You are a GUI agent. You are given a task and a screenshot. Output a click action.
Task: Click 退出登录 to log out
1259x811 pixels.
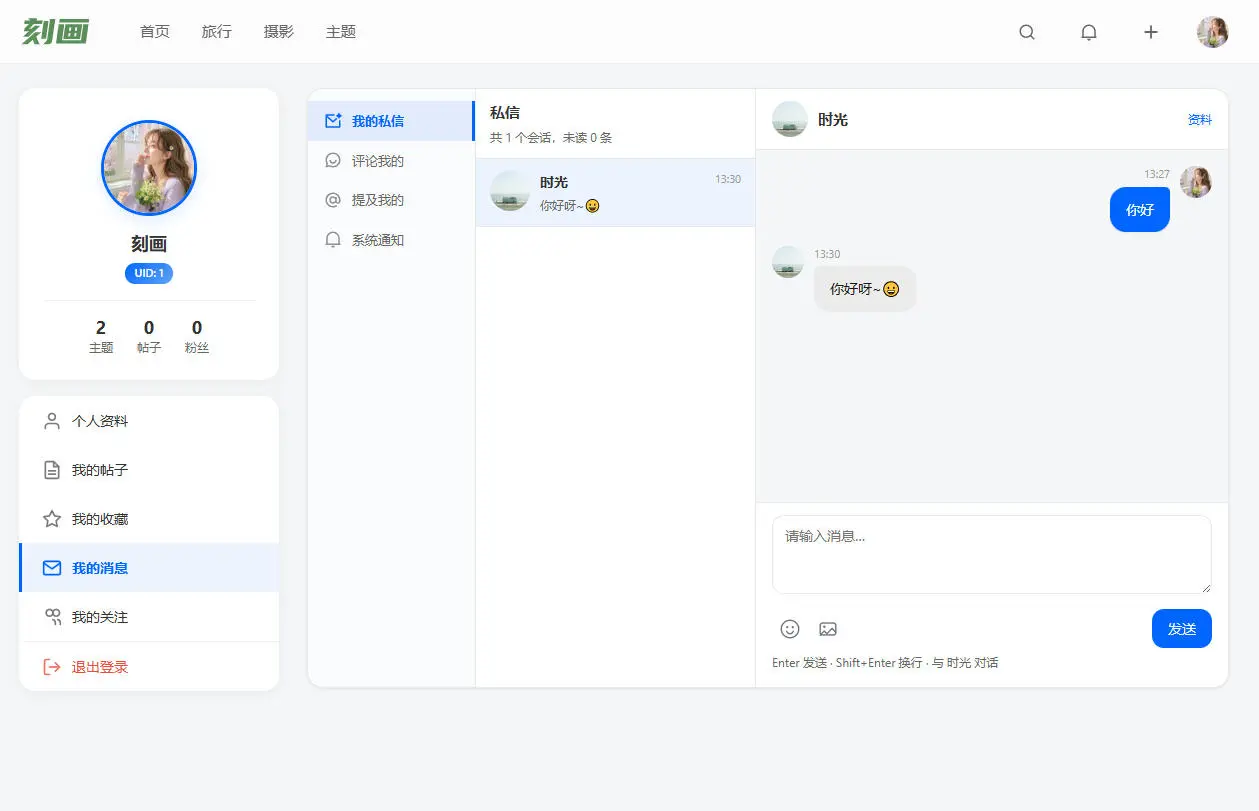click(149, 667)
